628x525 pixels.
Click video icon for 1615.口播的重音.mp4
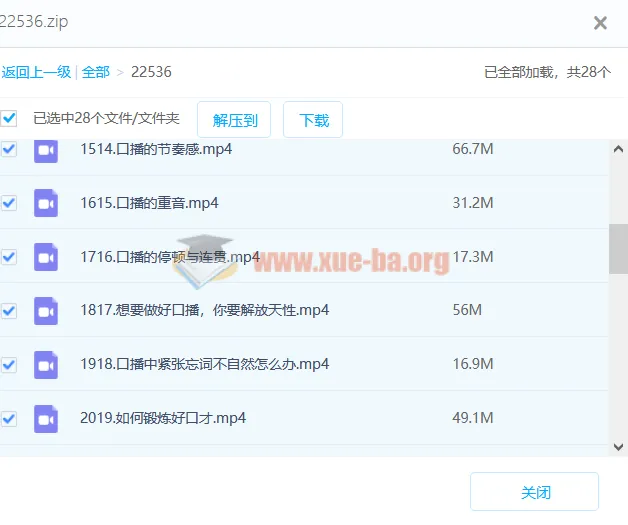(x=46, y=203)
